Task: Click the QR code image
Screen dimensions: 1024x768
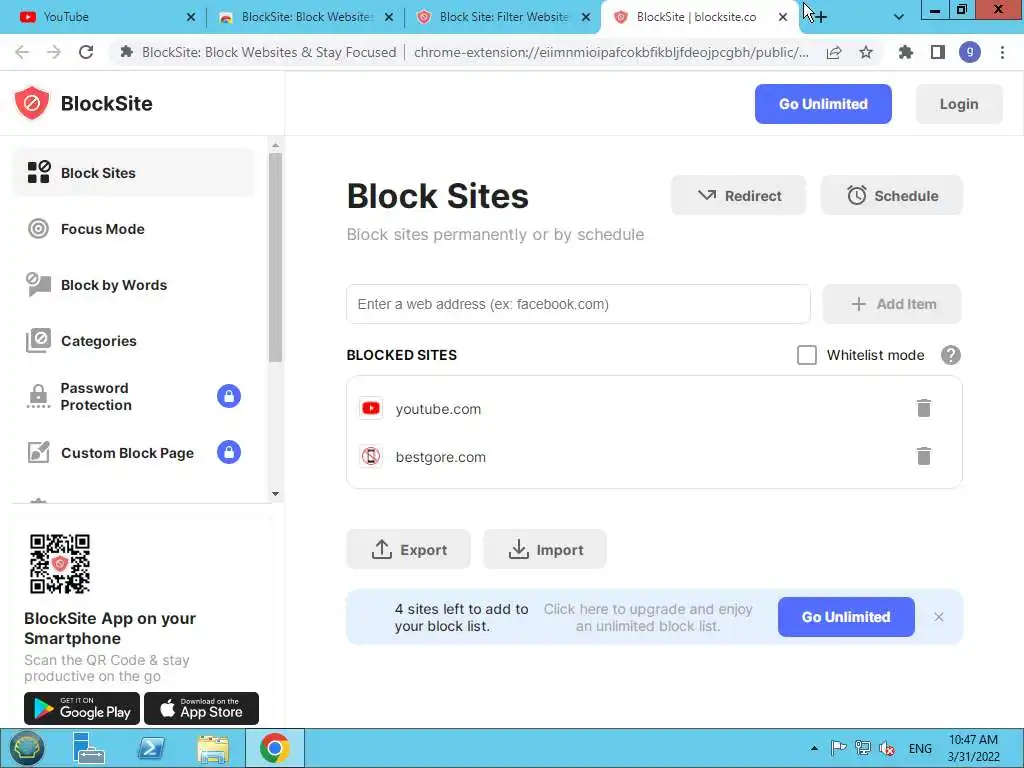Action: coord(59,564)
